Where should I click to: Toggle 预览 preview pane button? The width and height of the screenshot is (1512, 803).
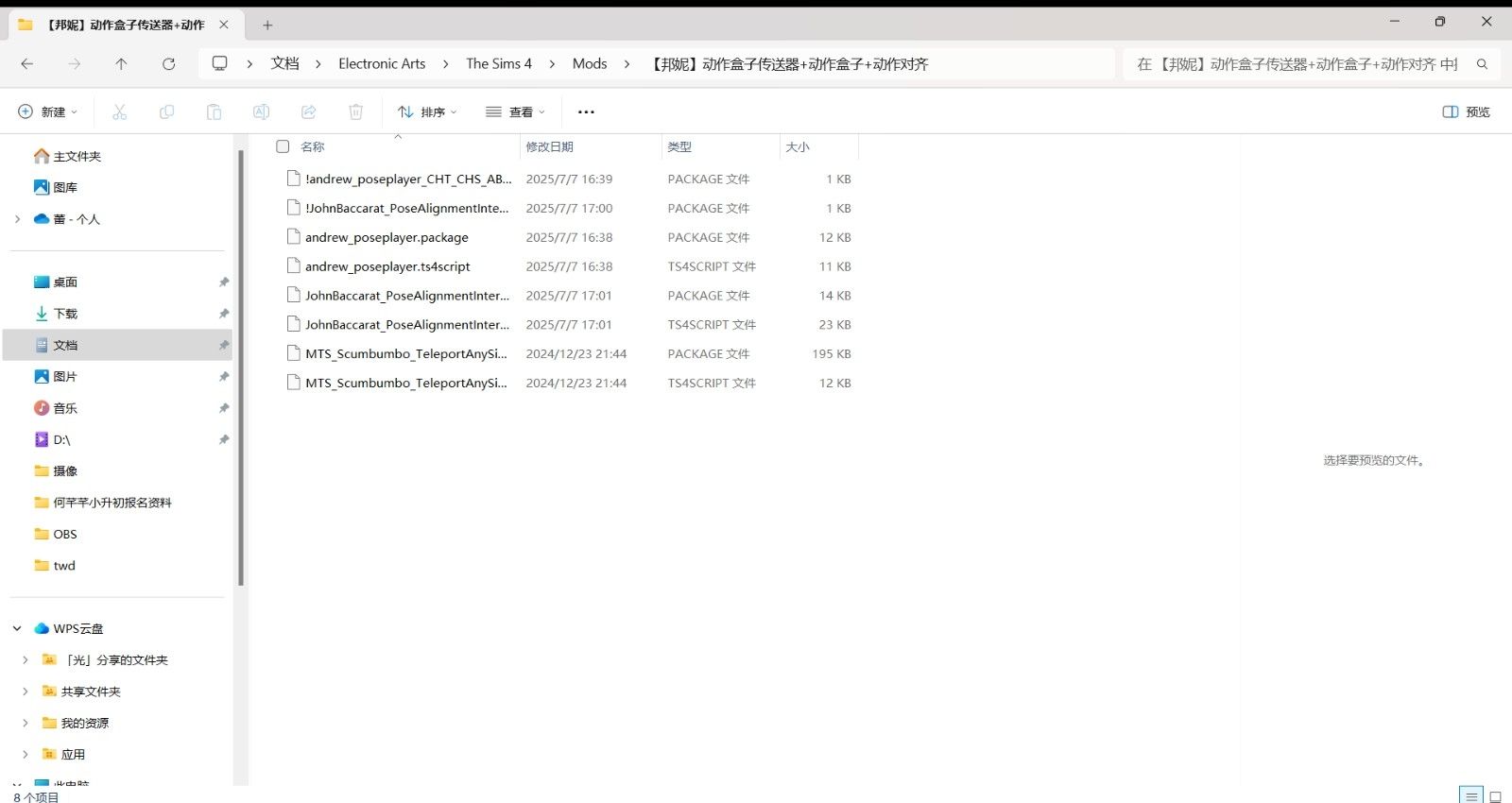1466,111
